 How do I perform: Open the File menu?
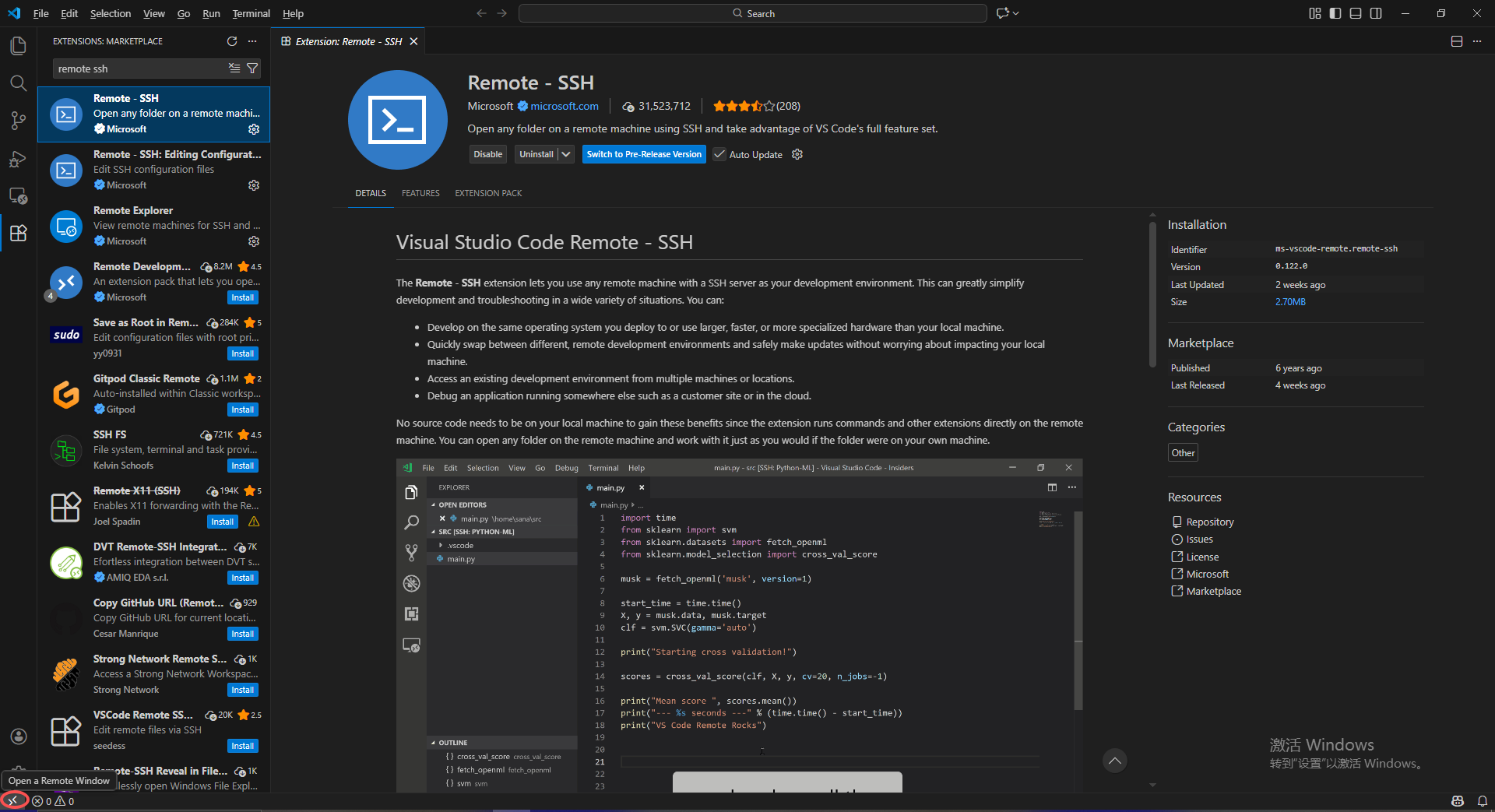pos(41,13)
